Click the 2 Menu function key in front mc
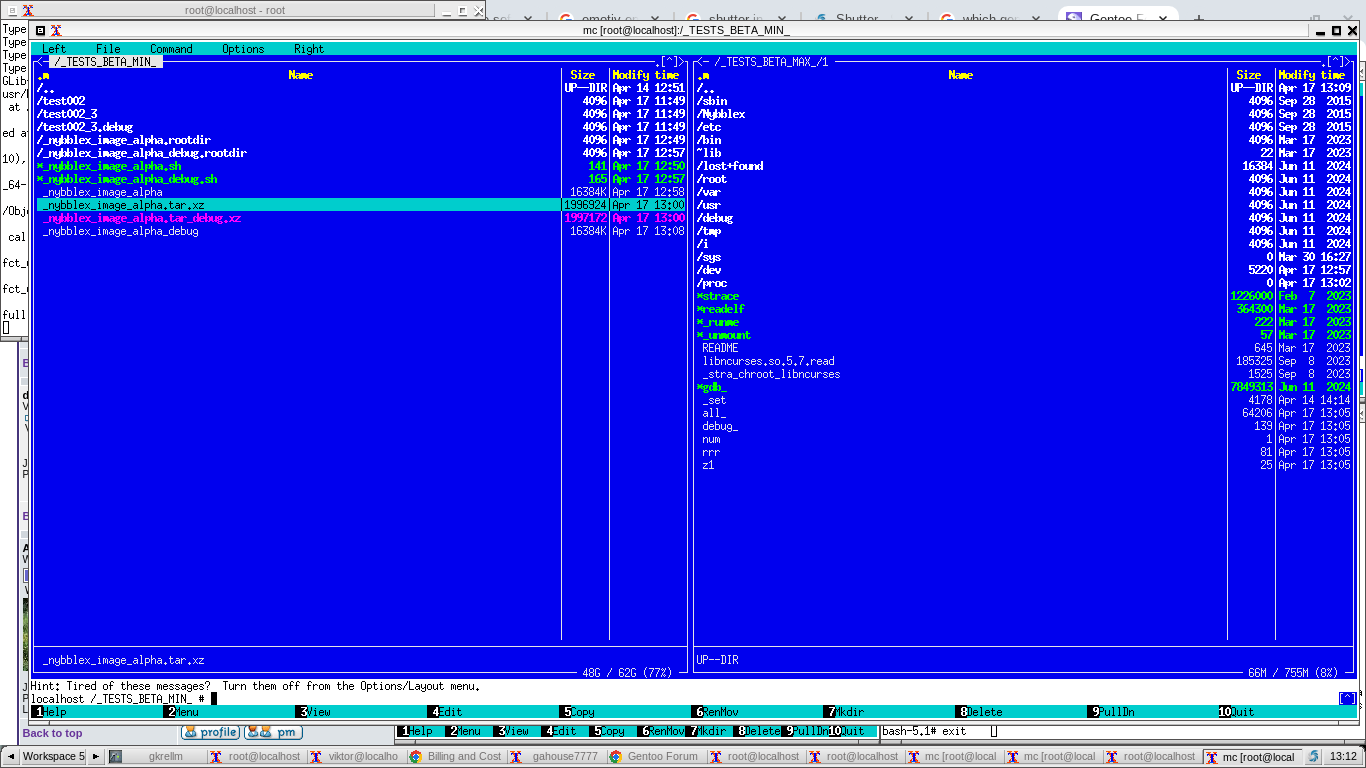 pyautogui.click(x=183, y=712)
